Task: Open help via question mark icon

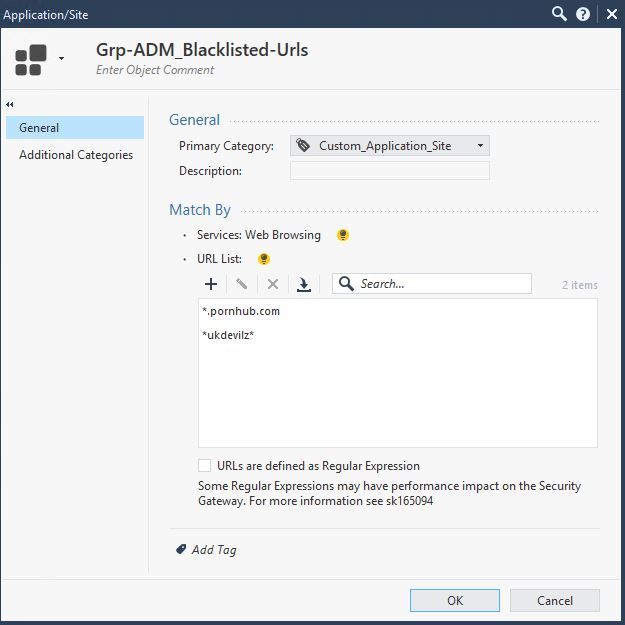Action: pos(584,14)
